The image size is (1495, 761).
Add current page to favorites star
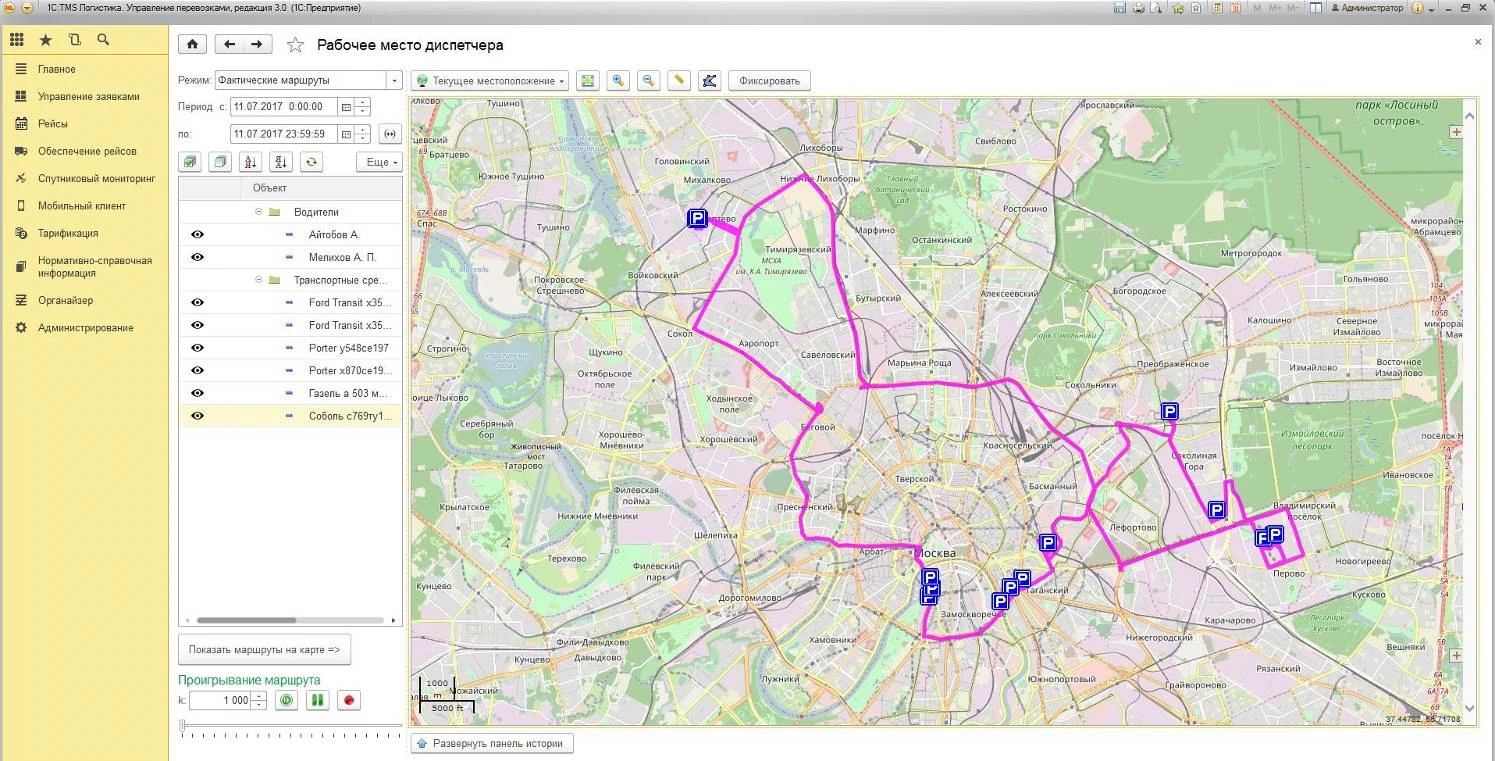(294, 45)
